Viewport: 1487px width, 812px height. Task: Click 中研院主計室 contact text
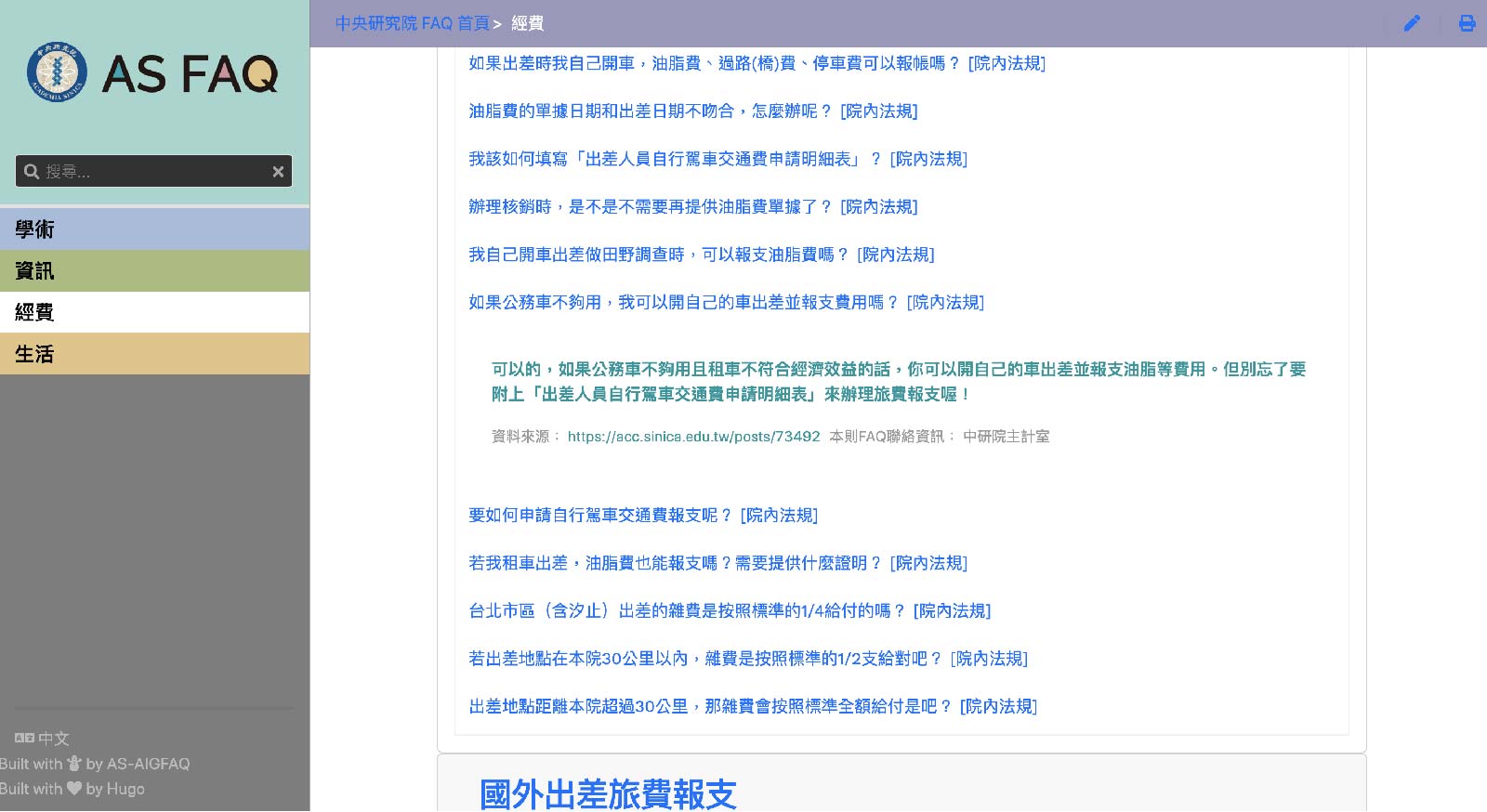(1006, 436)
